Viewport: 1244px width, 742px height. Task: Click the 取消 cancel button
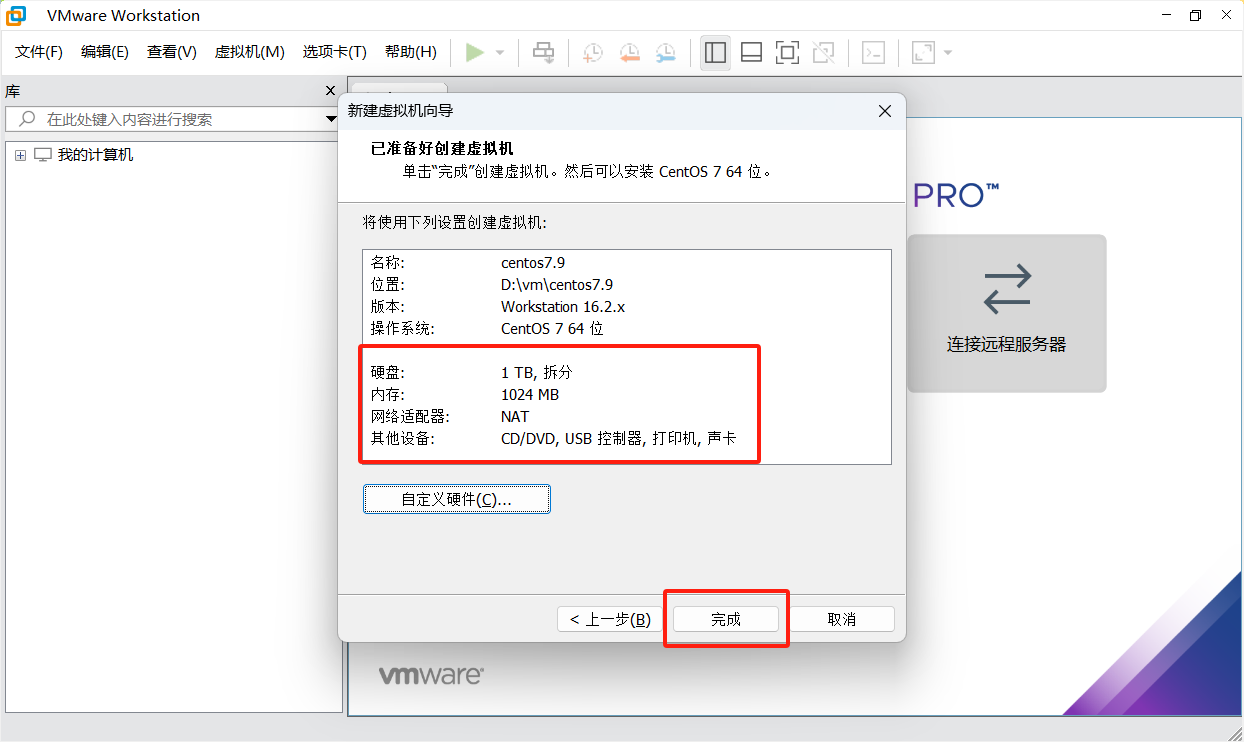coord(842,619)
